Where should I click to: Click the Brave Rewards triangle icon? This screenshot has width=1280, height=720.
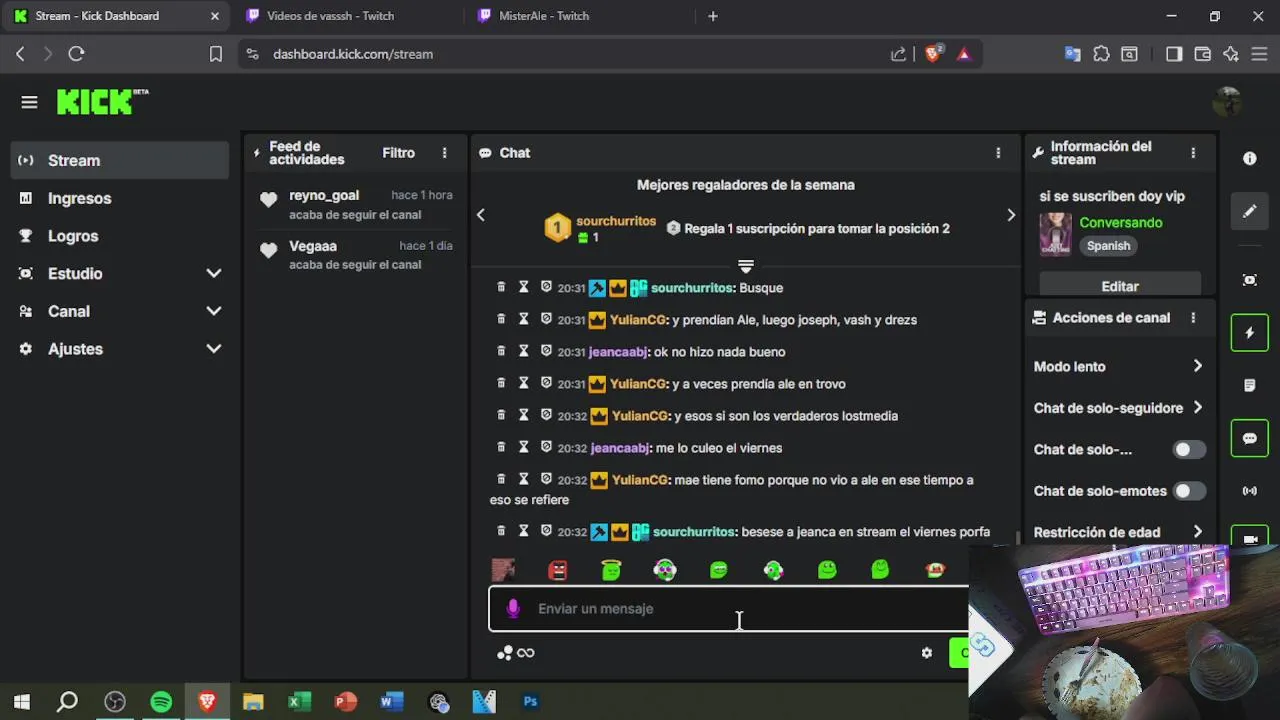tap(964, 54)
